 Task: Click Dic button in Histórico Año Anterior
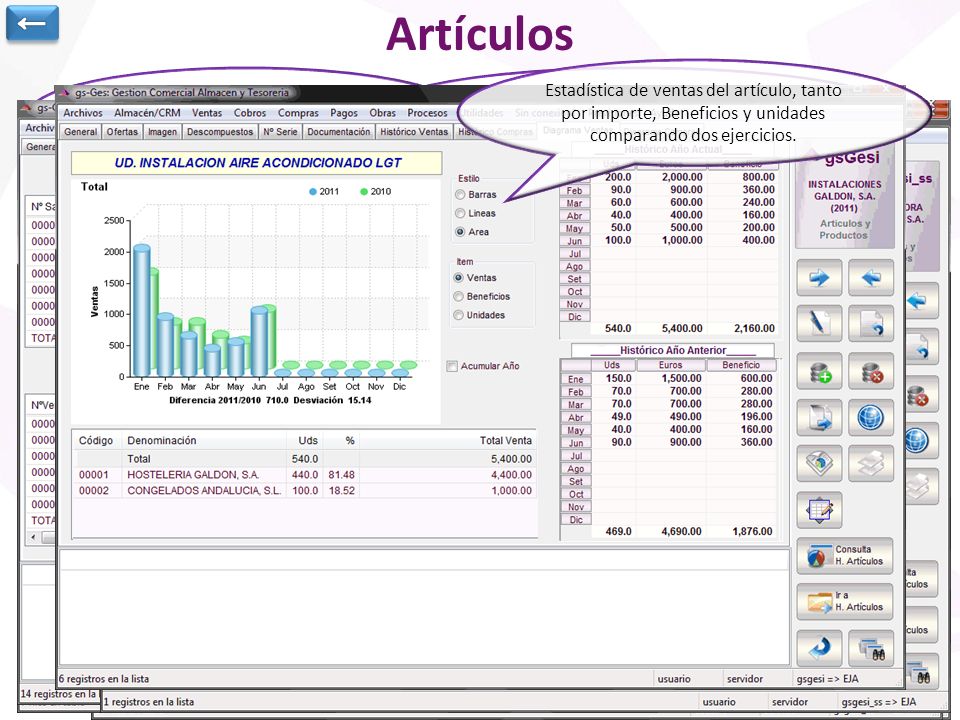click(576, 520)
